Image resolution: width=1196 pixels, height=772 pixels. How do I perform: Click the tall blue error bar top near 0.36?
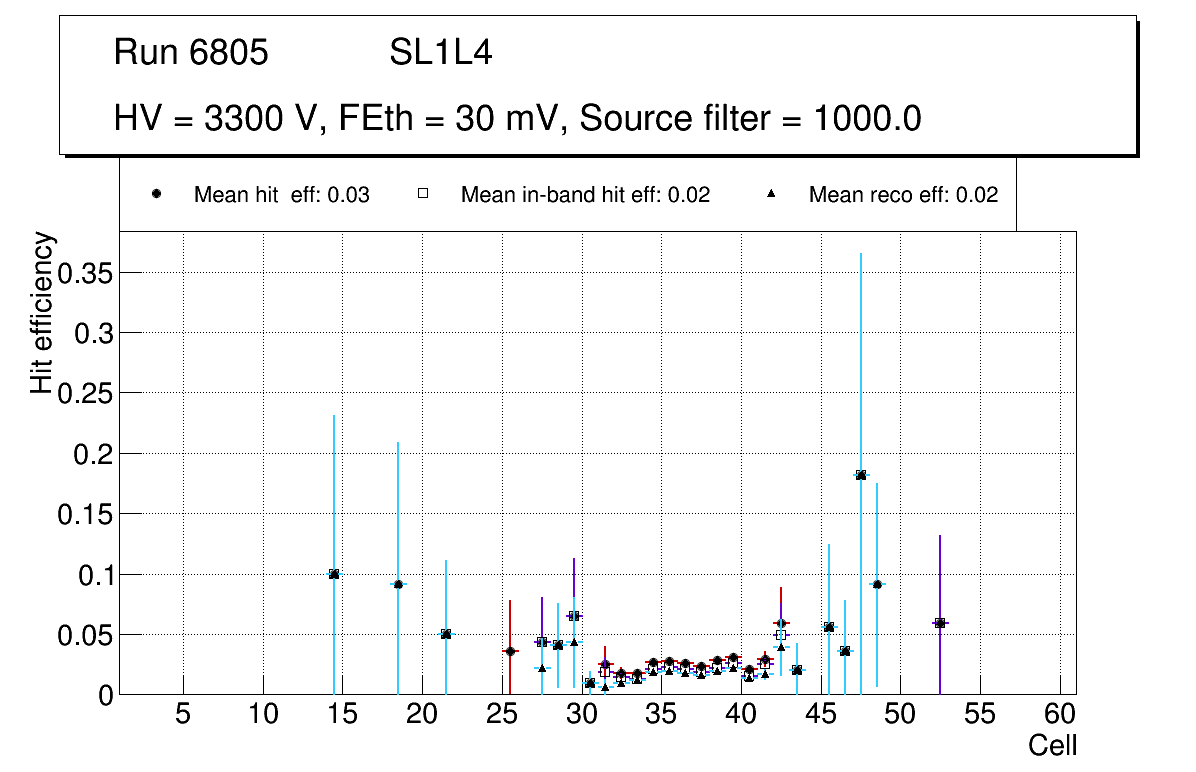[861, 256]
